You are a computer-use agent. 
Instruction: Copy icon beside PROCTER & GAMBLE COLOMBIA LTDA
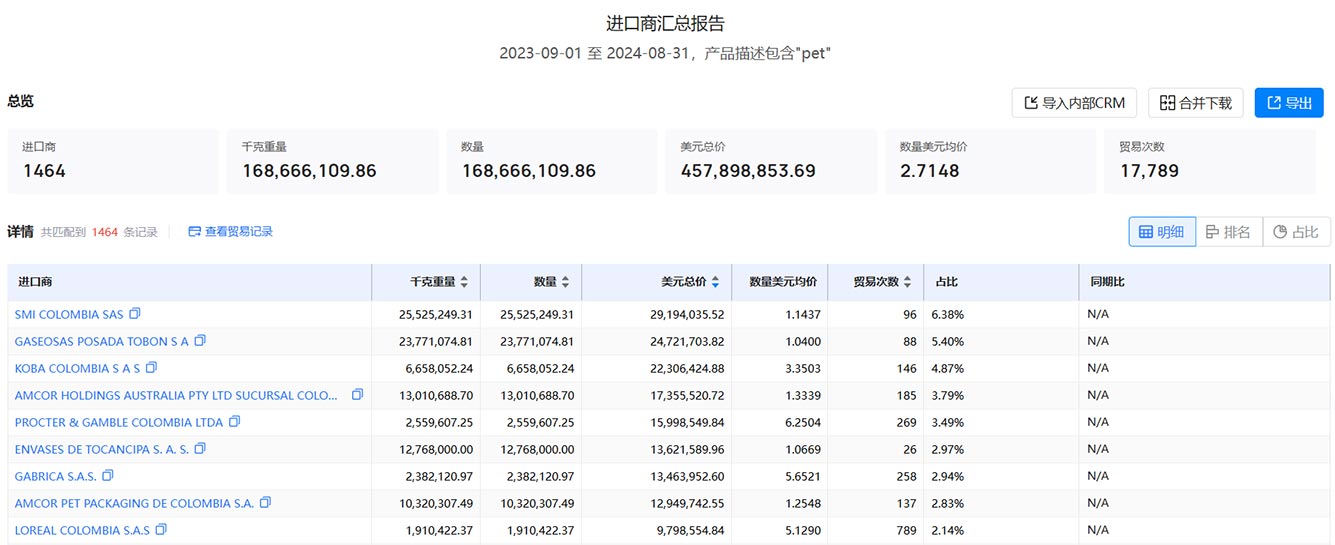tap(235, 422)
